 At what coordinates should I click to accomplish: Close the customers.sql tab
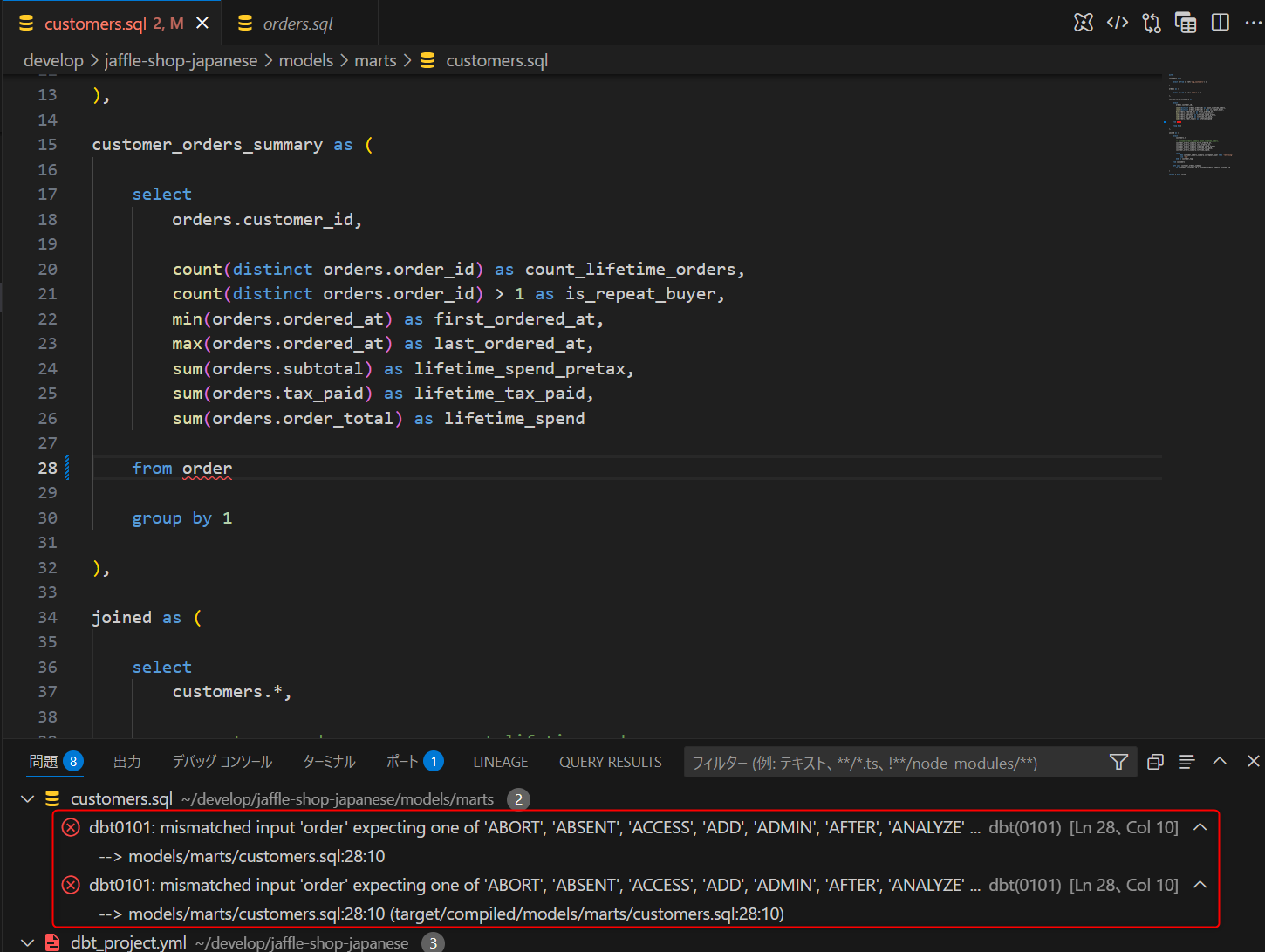pyautogui.click(x=202, y=24)
